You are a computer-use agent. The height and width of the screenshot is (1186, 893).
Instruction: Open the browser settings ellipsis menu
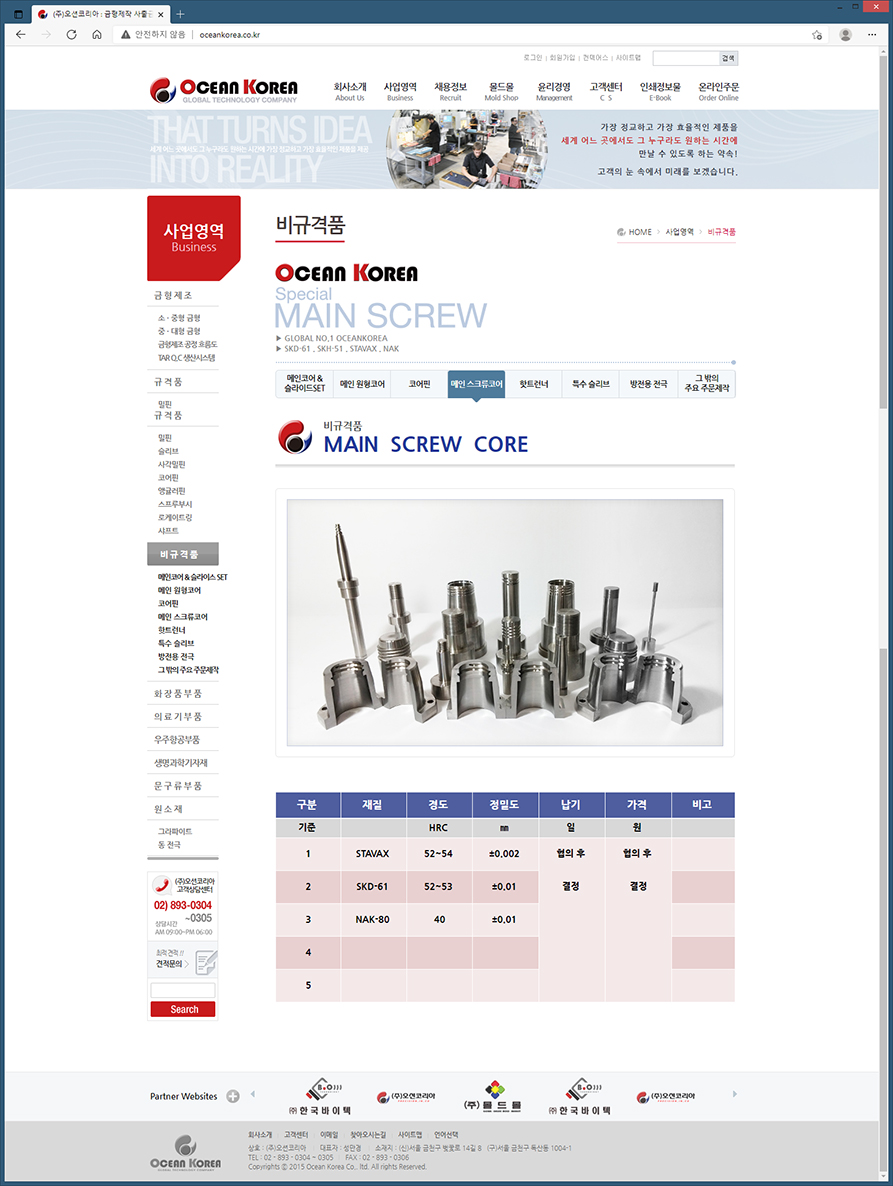[x=873, y=34]
